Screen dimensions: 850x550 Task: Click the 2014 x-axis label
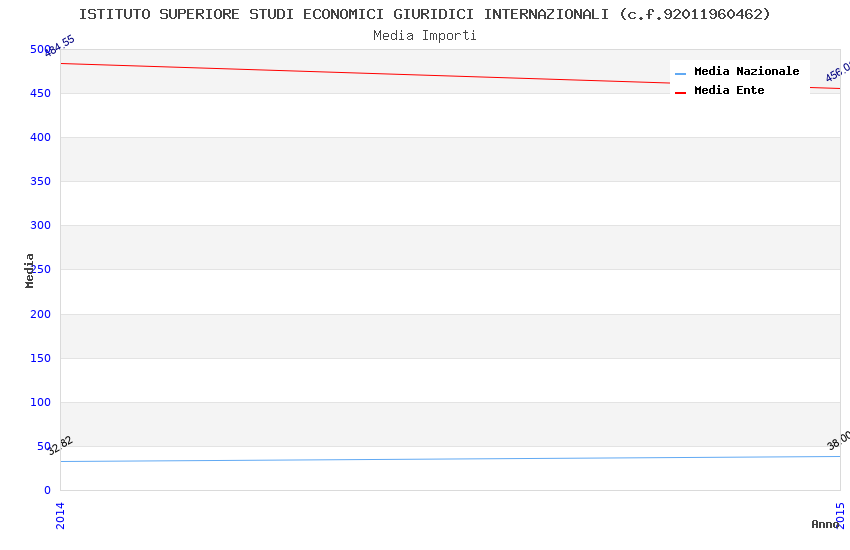(x=60, y=515)
